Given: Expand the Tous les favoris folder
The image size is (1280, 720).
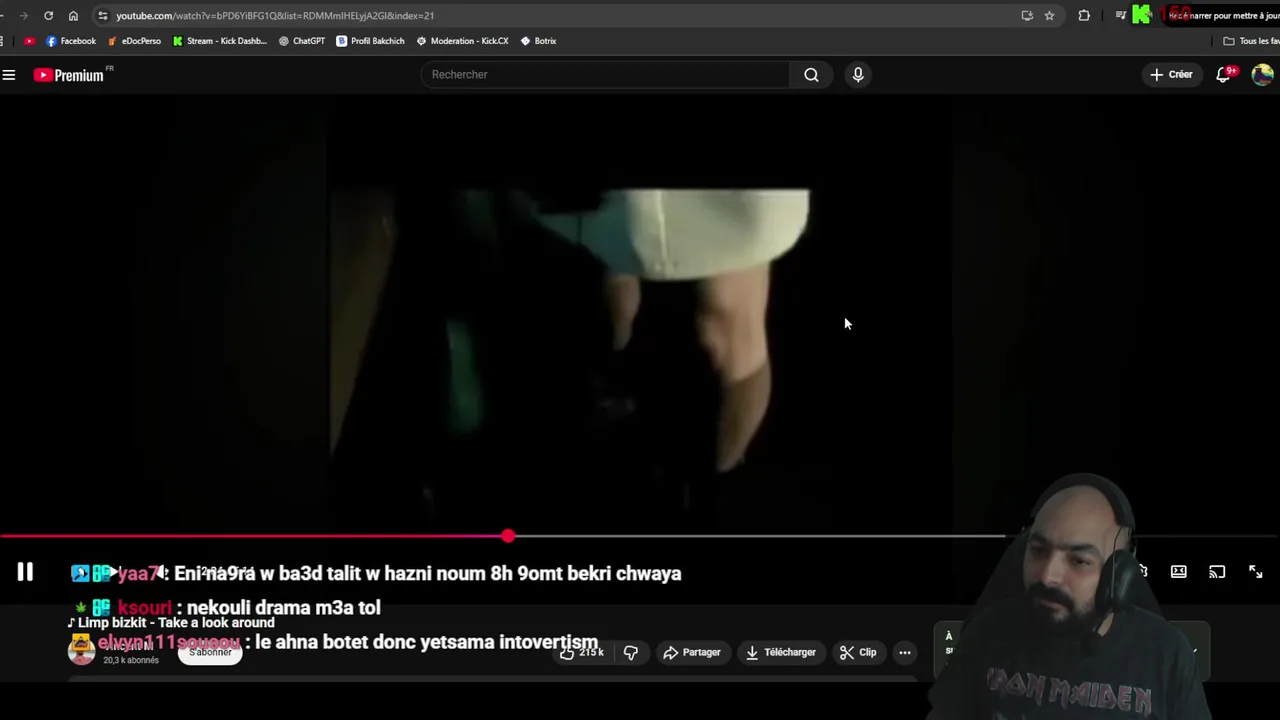Looking at the screenshot, I should click(1251, 41).
